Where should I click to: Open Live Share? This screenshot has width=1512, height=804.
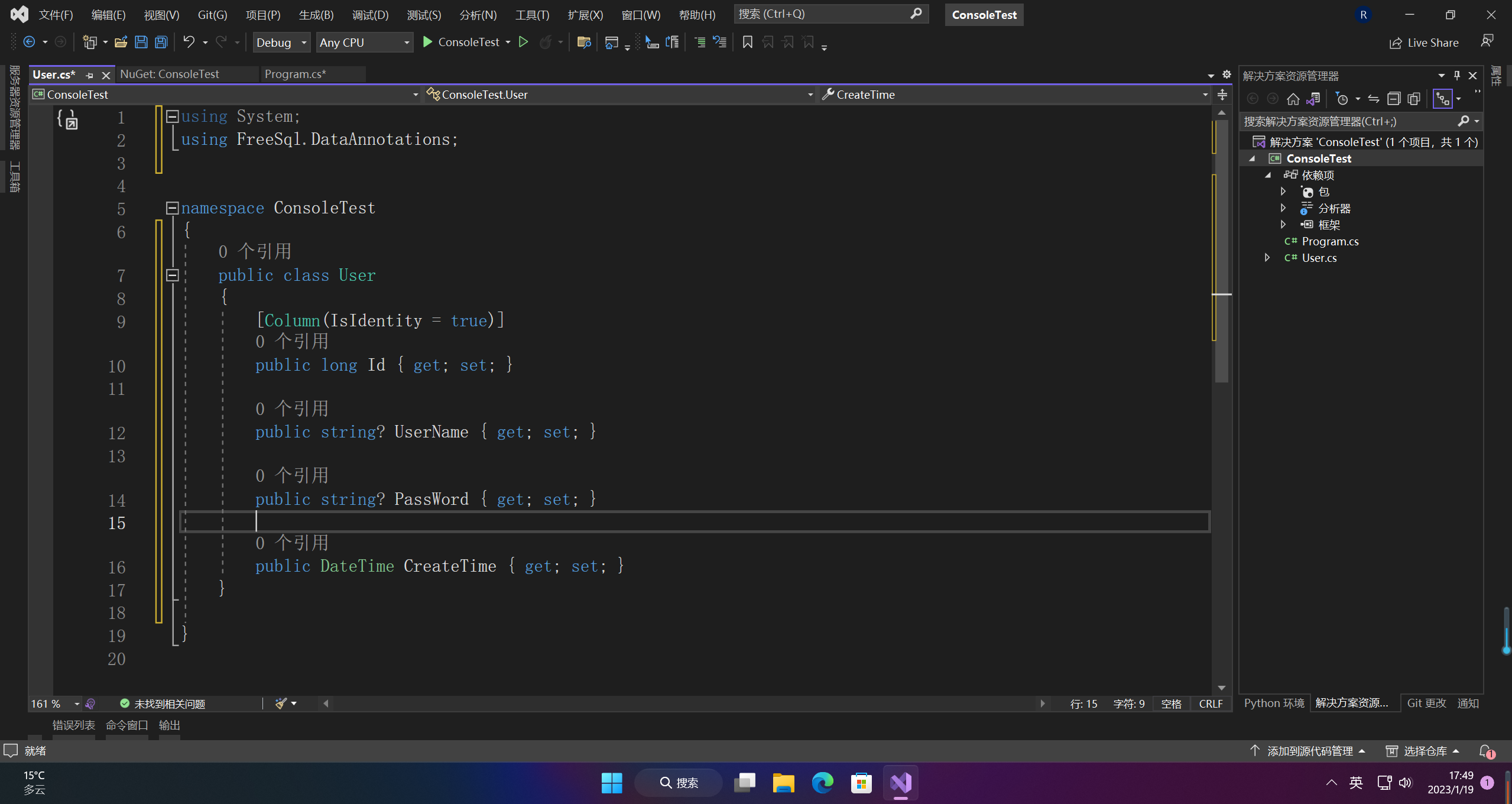click(1423, 43)
